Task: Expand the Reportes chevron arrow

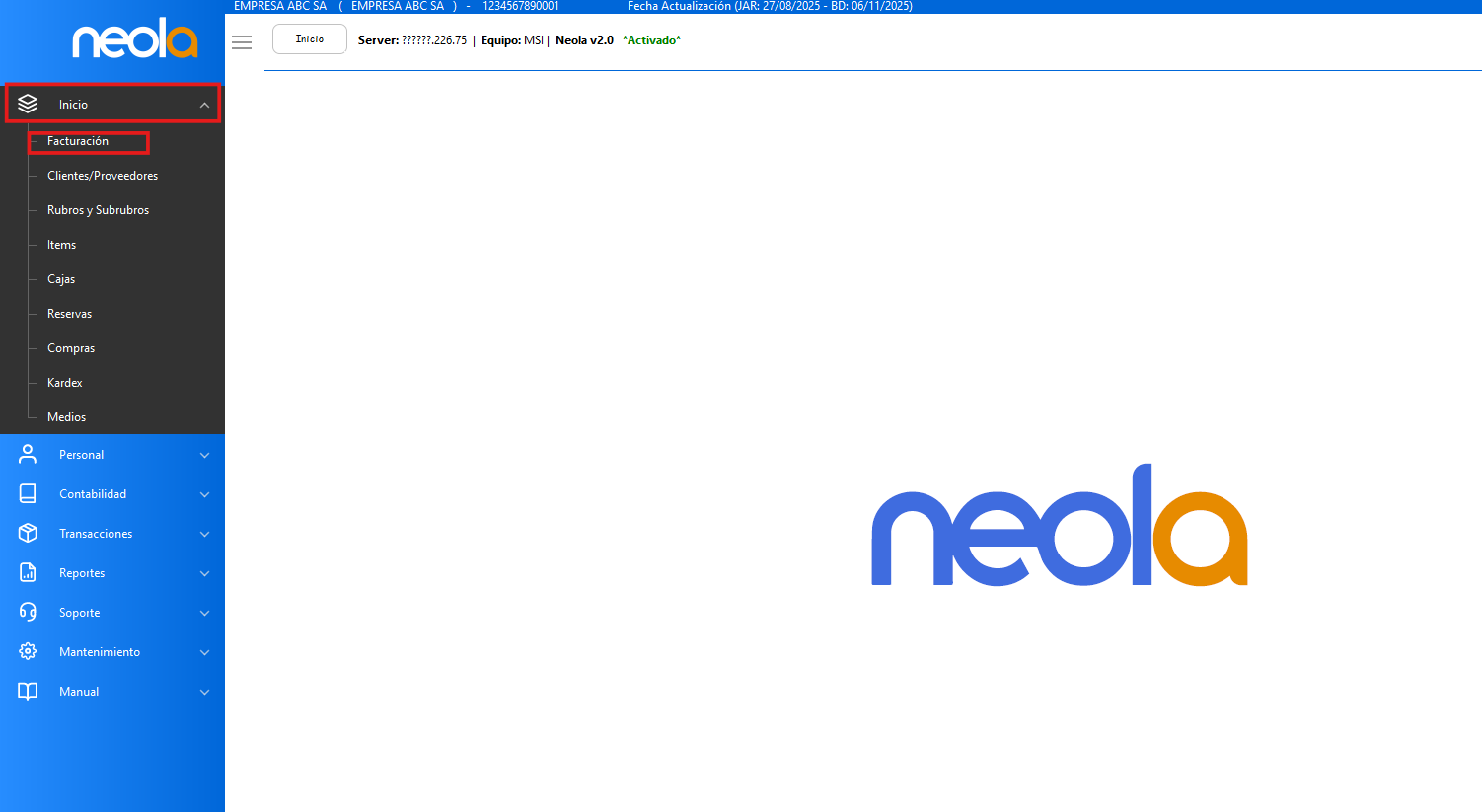Action: point(204,573)
